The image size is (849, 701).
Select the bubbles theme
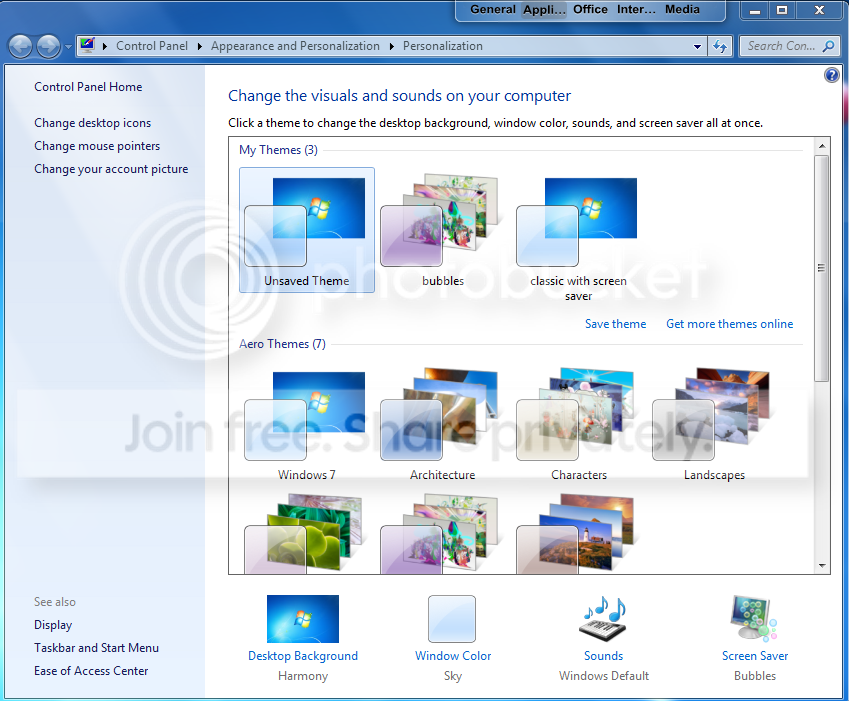(x=442, y=230)
